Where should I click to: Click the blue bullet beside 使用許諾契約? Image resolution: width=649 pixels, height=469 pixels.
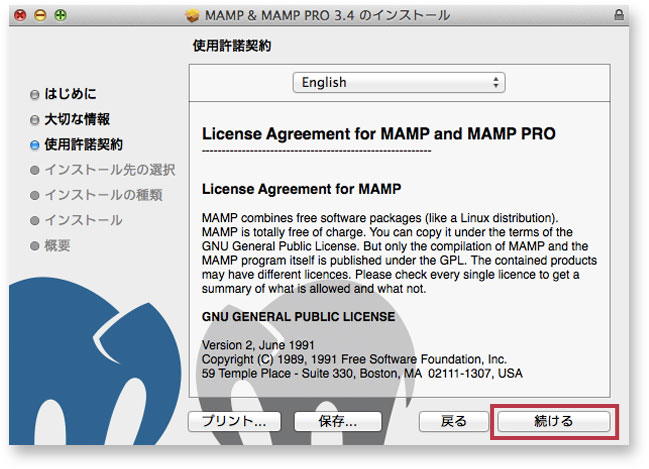35,145
